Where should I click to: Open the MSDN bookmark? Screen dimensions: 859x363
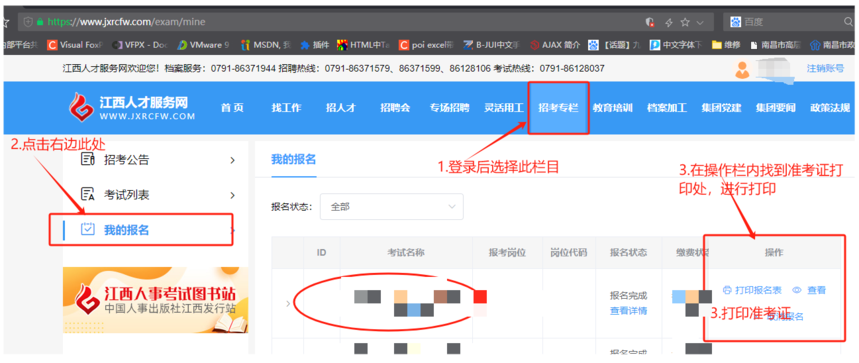click(266, 45)
